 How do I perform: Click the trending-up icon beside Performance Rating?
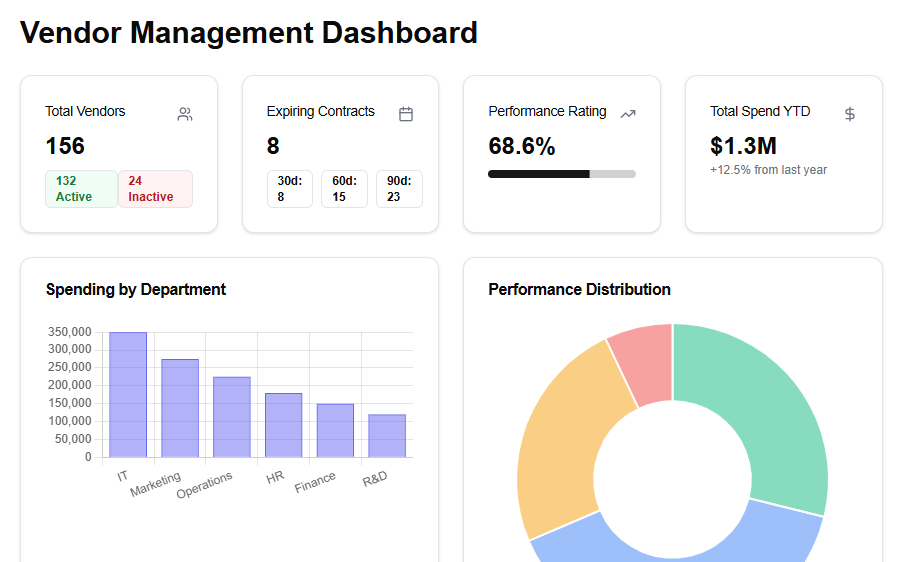628,114
